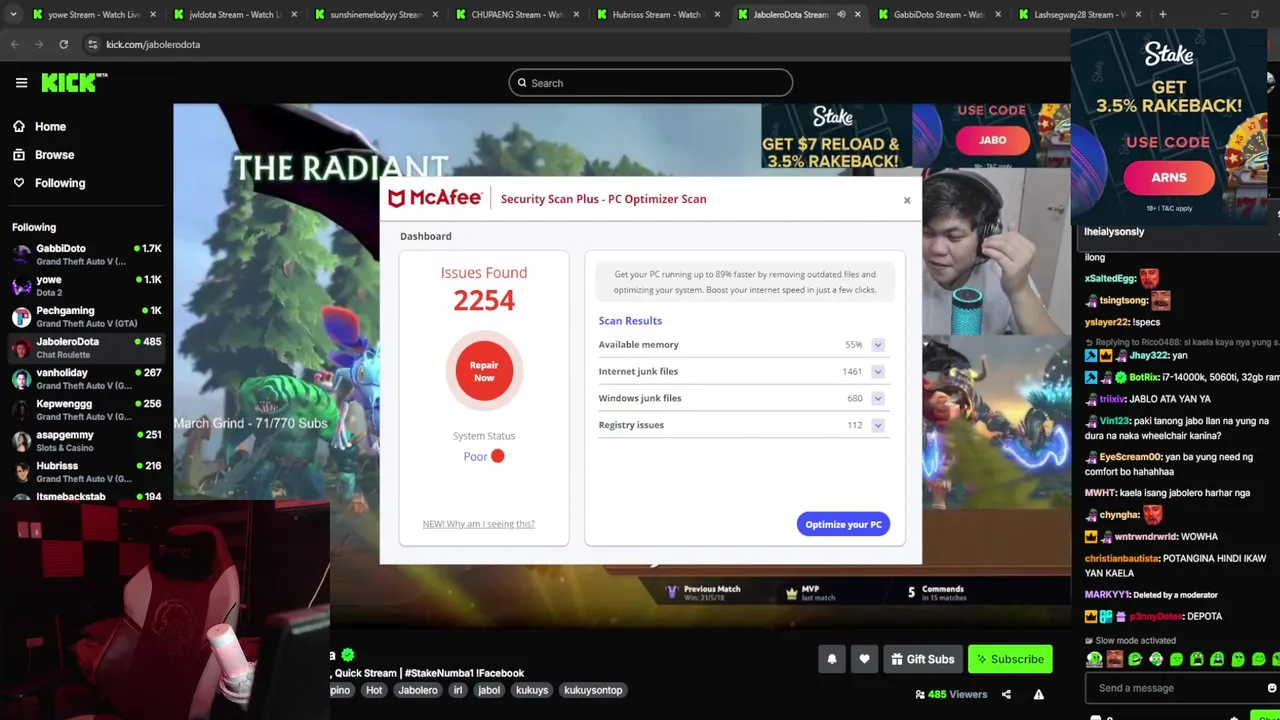Report the stream with warning icon
Screen dimensions: 1280x720
1039,694
